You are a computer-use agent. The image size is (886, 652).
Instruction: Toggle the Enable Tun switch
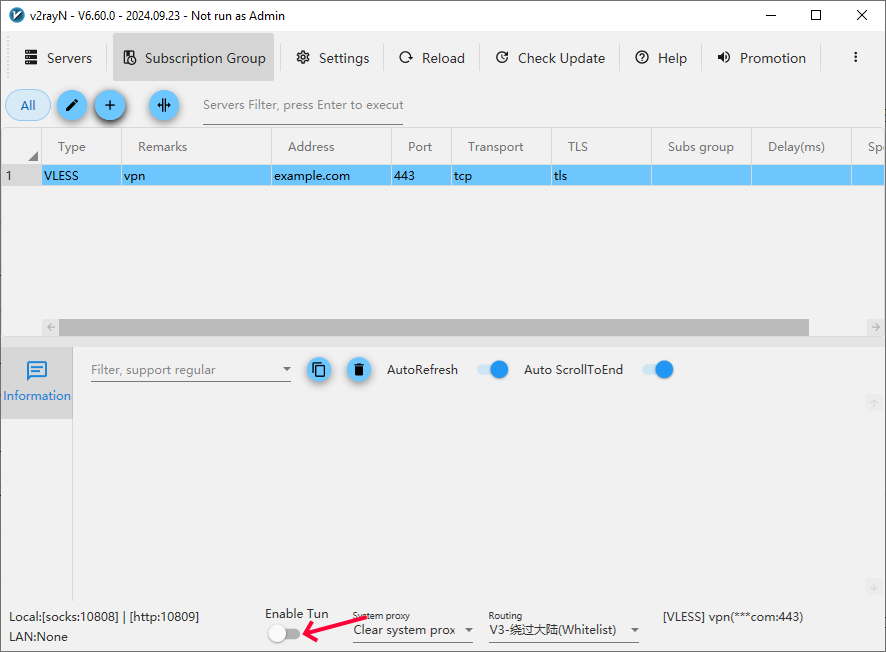[284, 633]
